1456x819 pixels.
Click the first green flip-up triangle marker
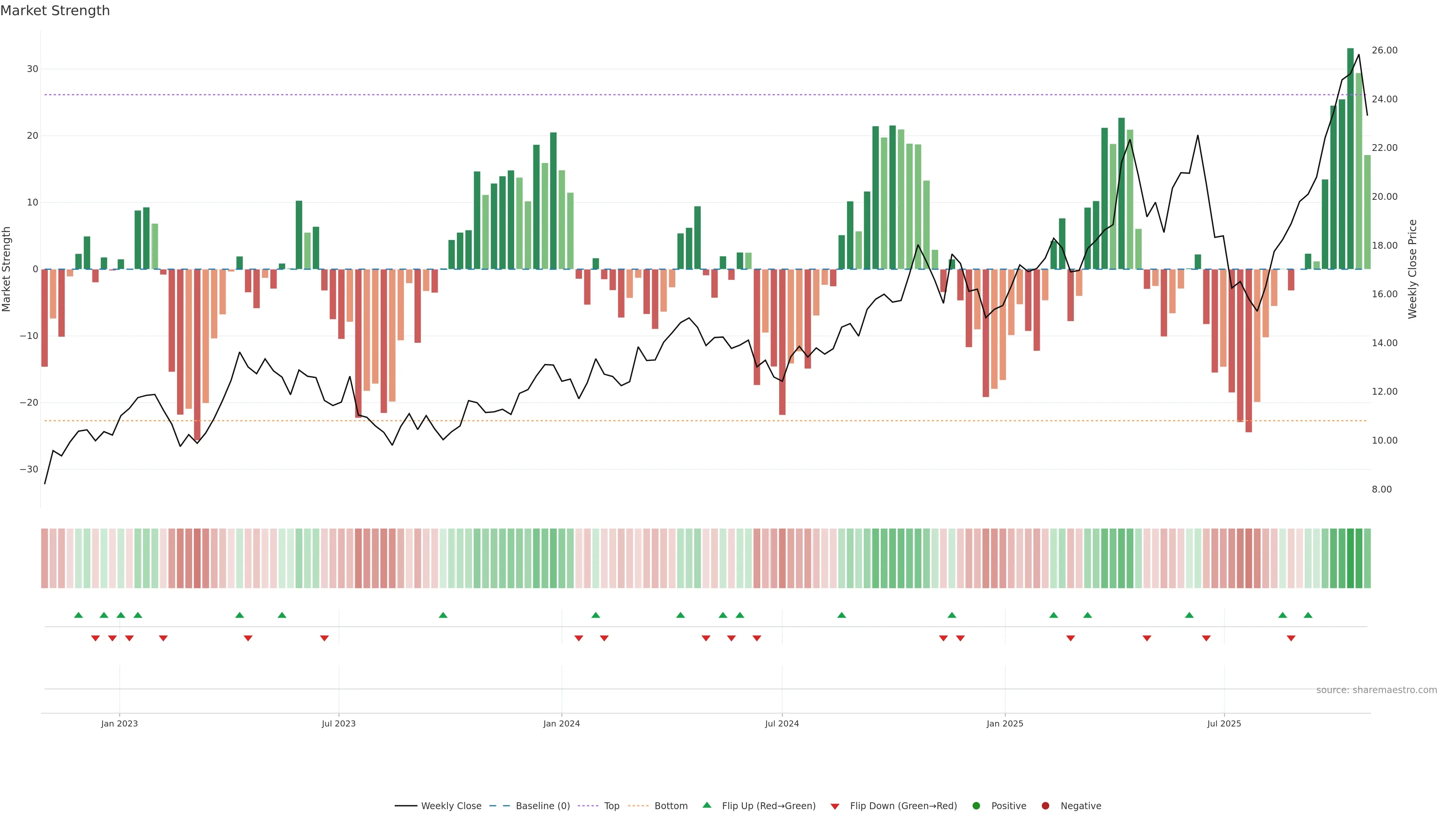coord(78,615)
